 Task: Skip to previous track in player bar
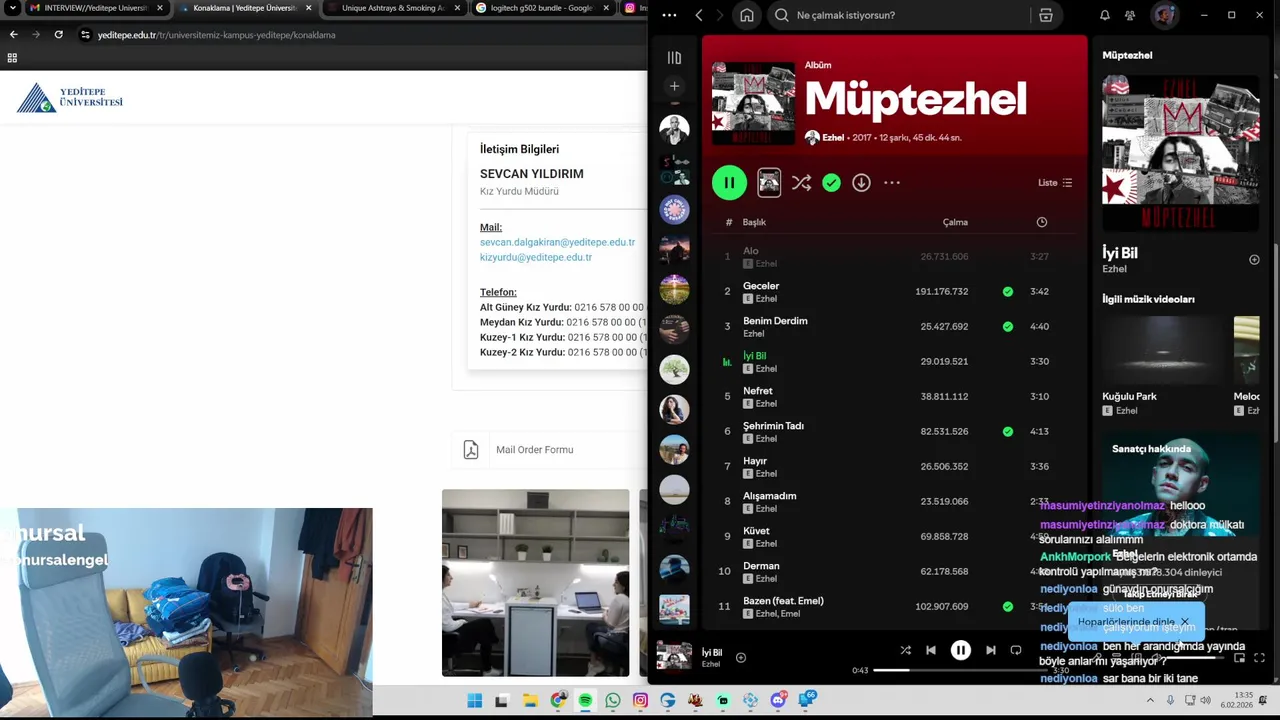(931, 650)
